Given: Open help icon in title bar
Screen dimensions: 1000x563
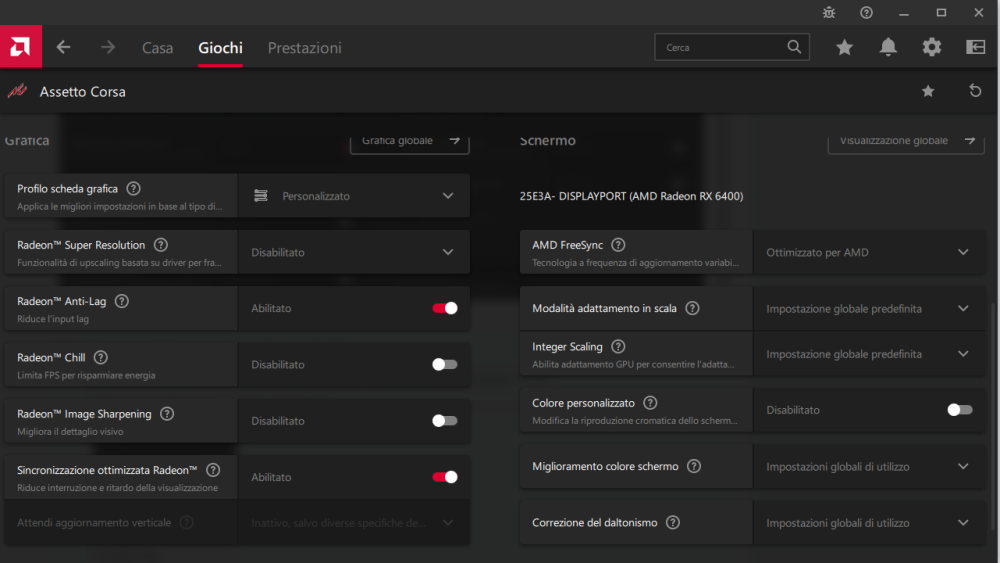Looking at the screenshot, I should (x=866, y=12).
